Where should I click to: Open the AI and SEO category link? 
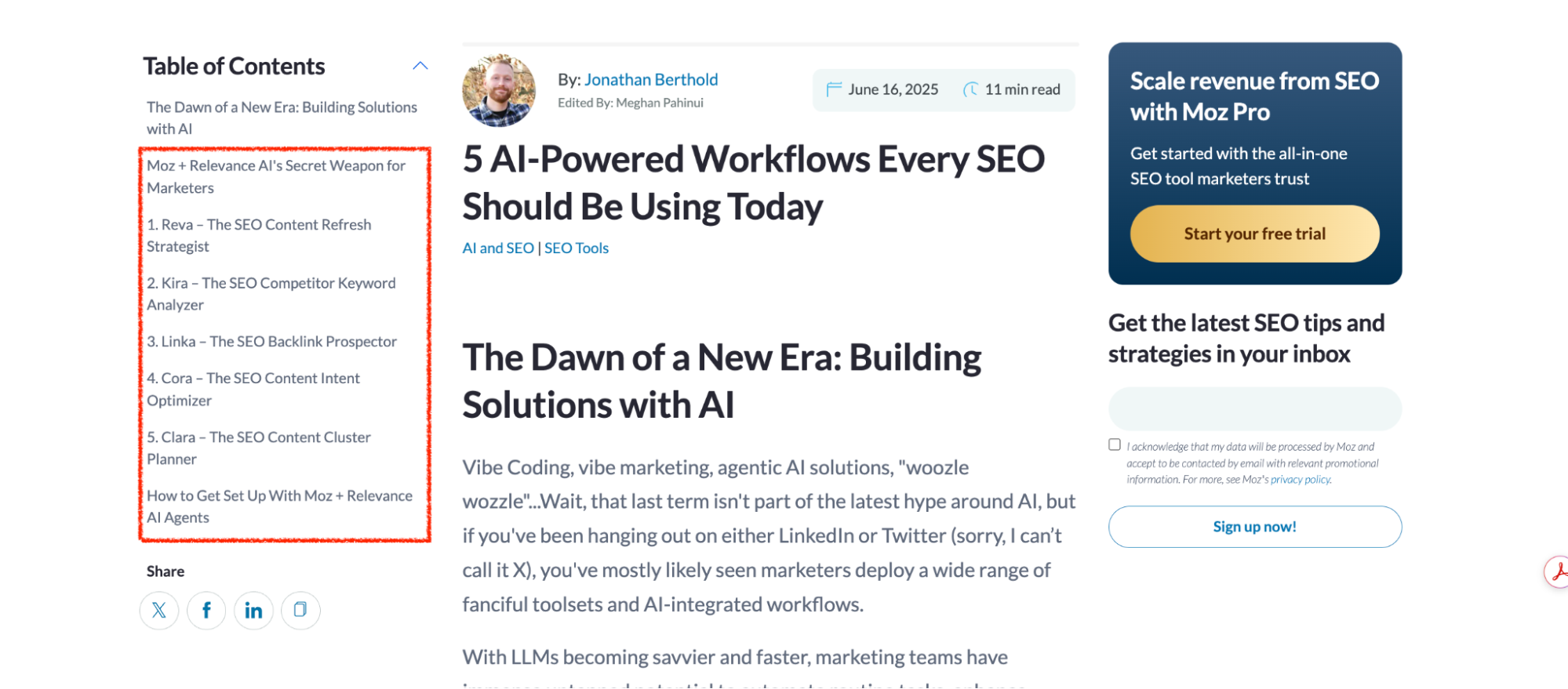point(498,248)
